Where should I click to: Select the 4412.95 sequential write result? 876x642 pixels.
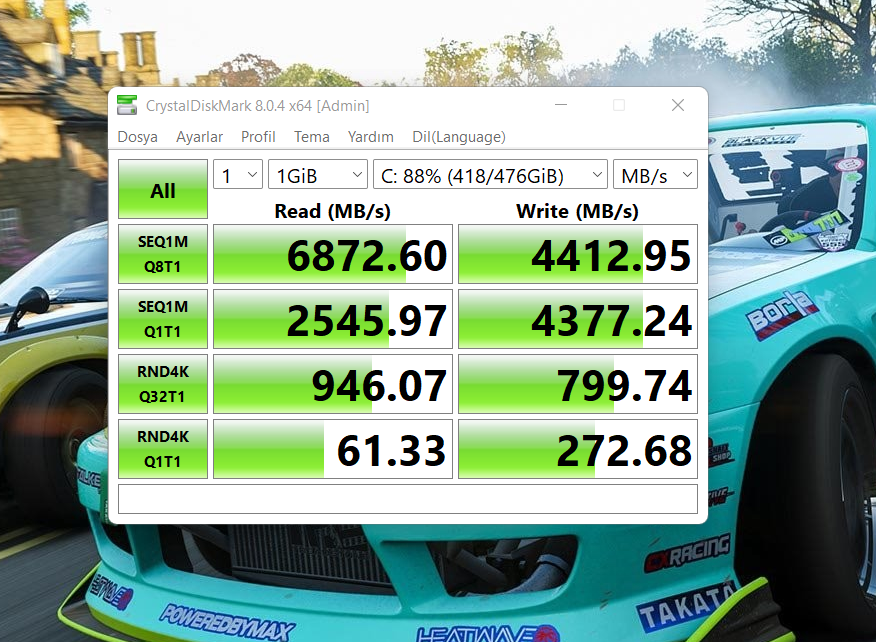coord(578,254)
